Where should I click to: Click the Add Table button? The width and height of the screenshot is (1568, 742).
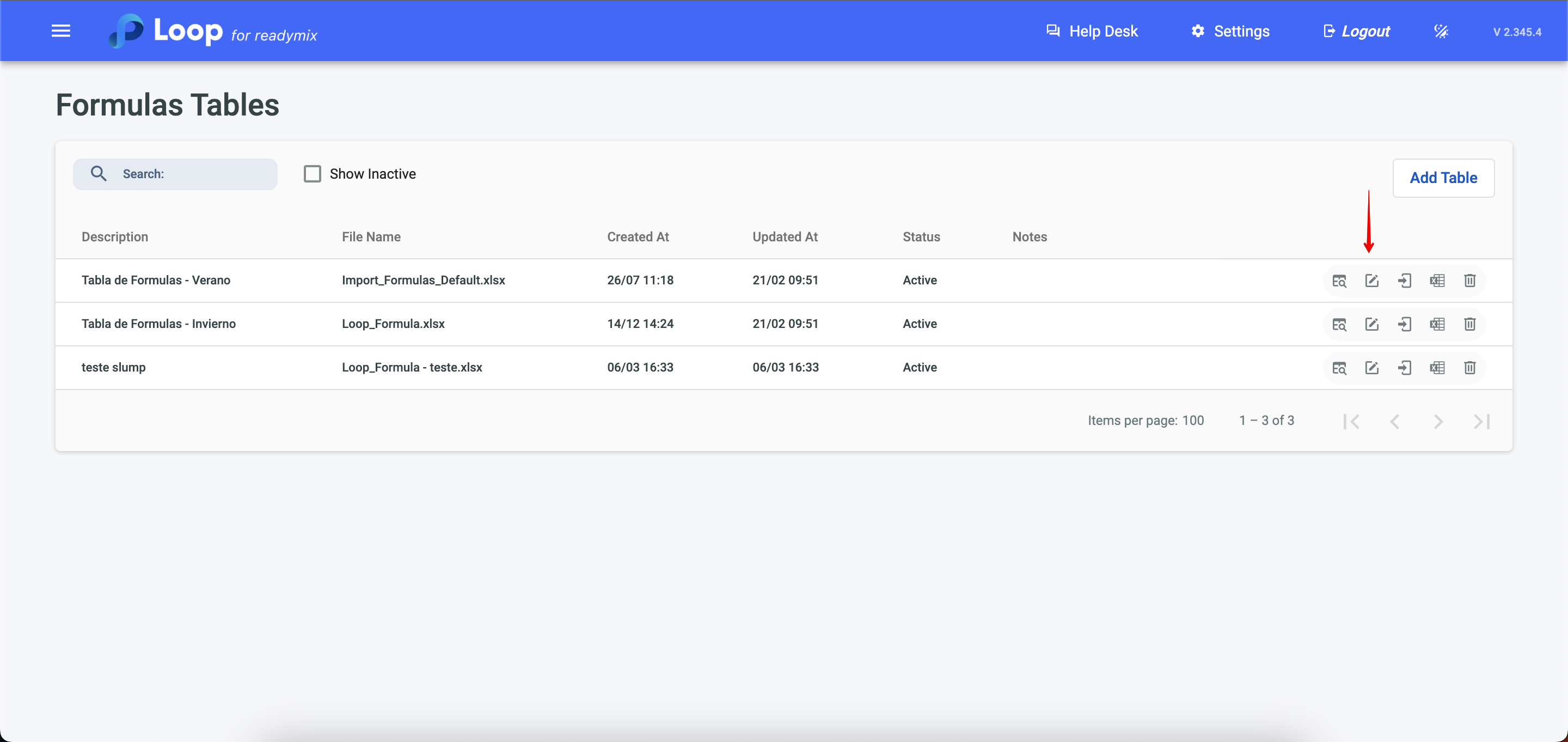coord(1443,178)
